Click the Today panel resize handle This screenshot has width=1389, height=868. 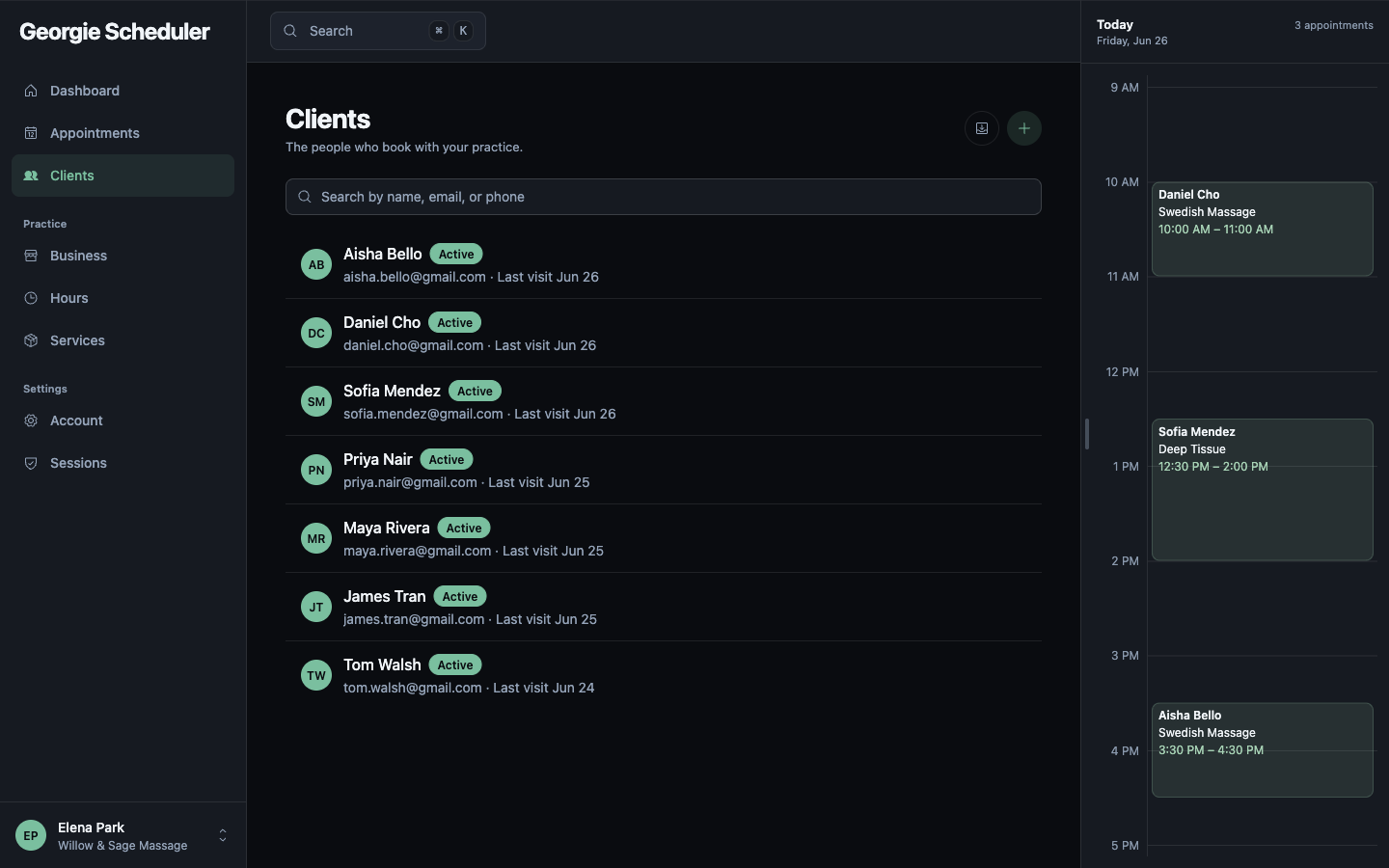tap(1087, 434)
